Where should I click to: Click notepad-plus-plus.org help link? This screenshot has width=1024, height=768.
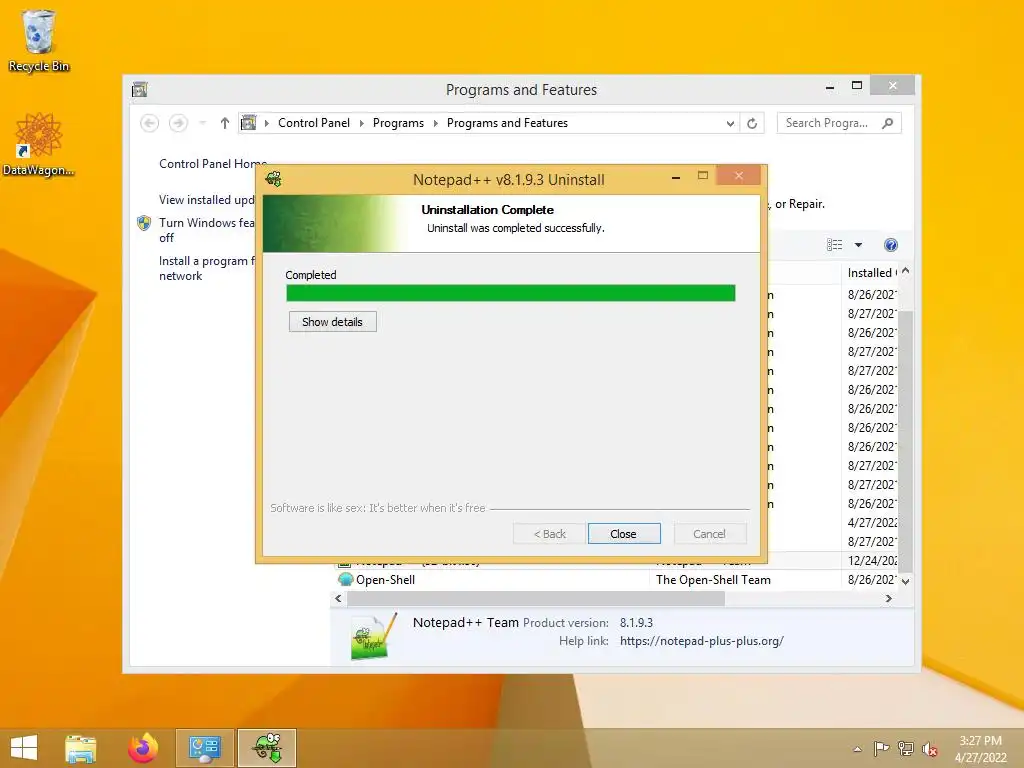[701, 641]
